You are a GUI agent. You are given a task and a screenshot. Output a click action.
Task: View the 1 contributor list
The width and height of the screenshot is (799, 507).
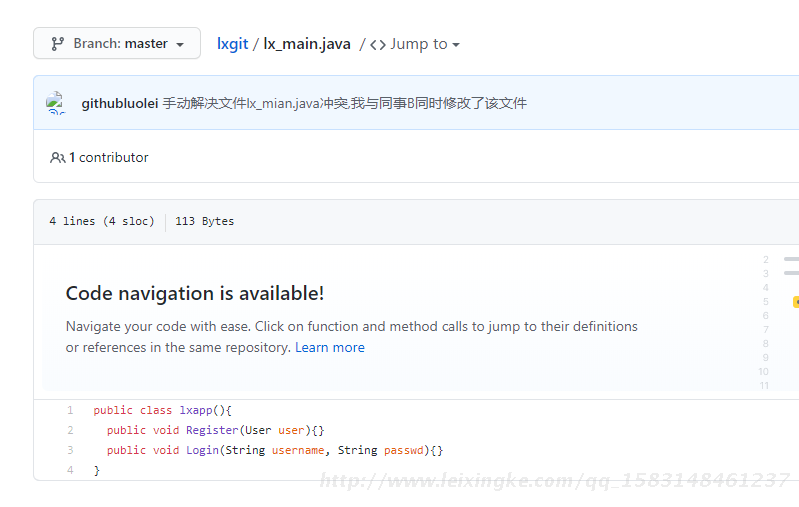point(109,157)
